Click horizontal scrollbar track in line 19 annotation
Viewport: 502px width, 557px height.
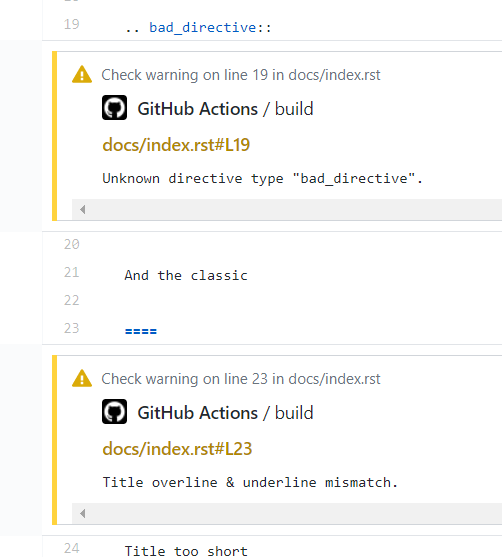(x=287, y=210)
